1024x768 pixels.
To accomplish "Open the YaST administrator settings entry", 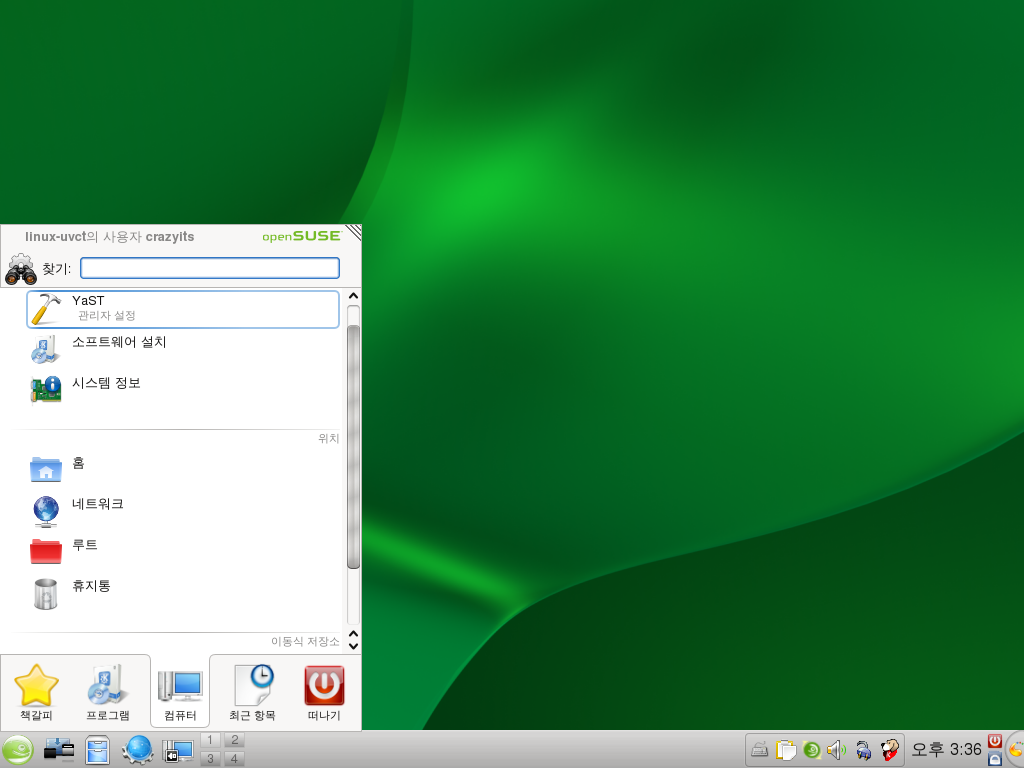I will tap(183, 309).
